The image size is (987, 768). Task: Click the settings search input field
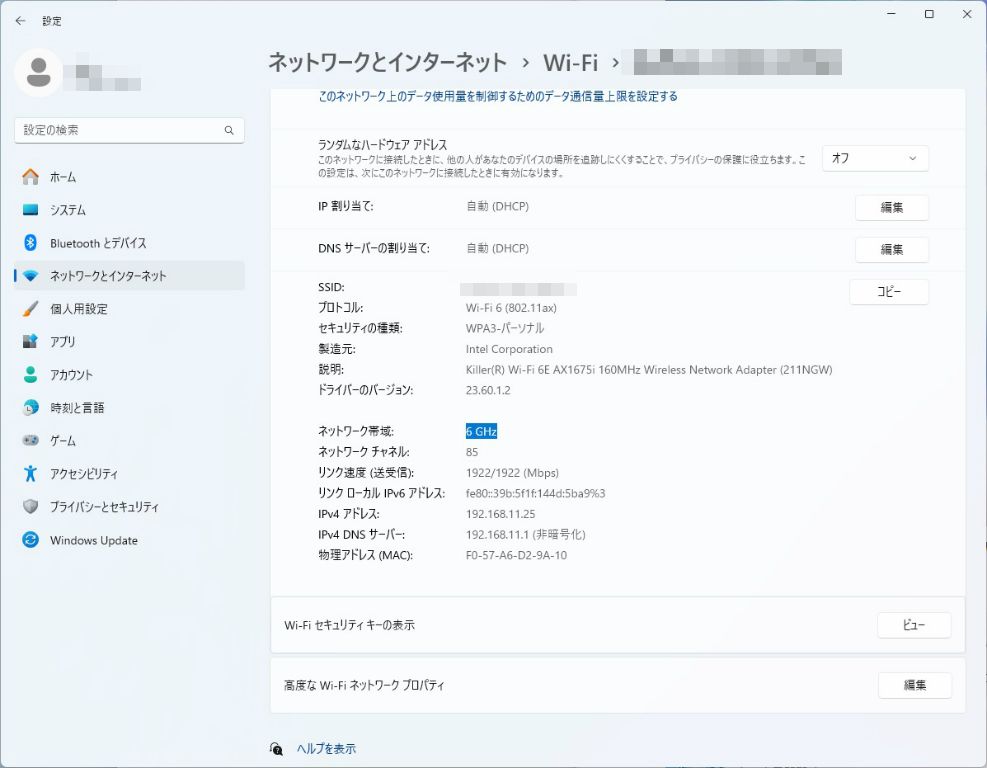(x=120, y=130)
